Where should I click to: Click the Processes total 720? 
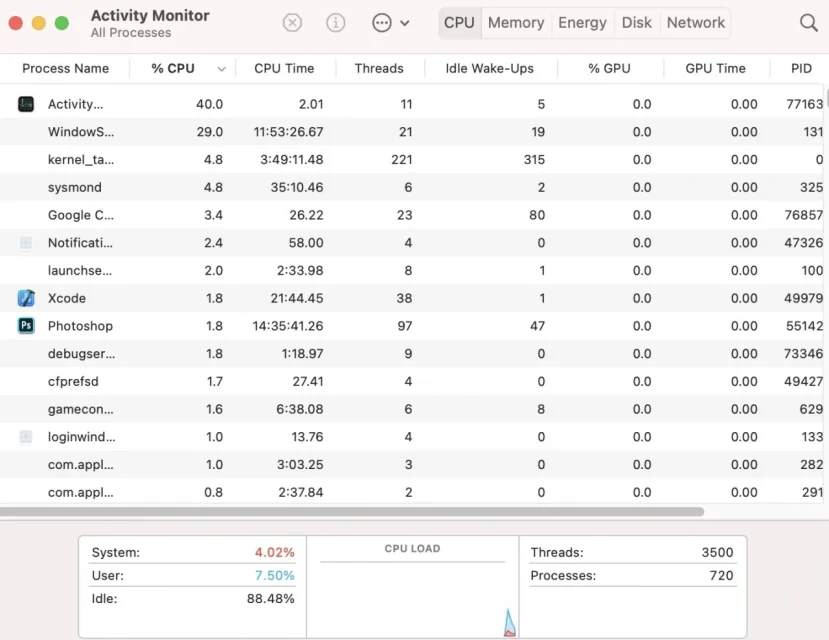(722, 575)
